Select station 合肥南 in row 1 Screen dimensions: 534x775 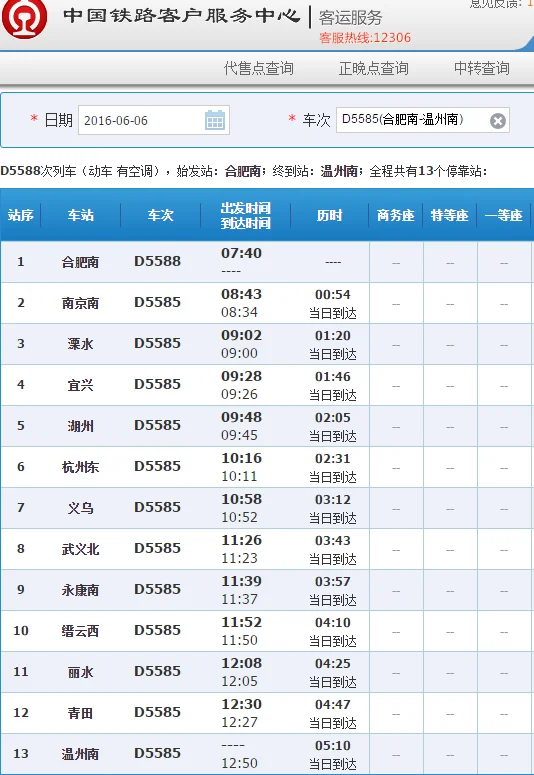click(80, 262)
